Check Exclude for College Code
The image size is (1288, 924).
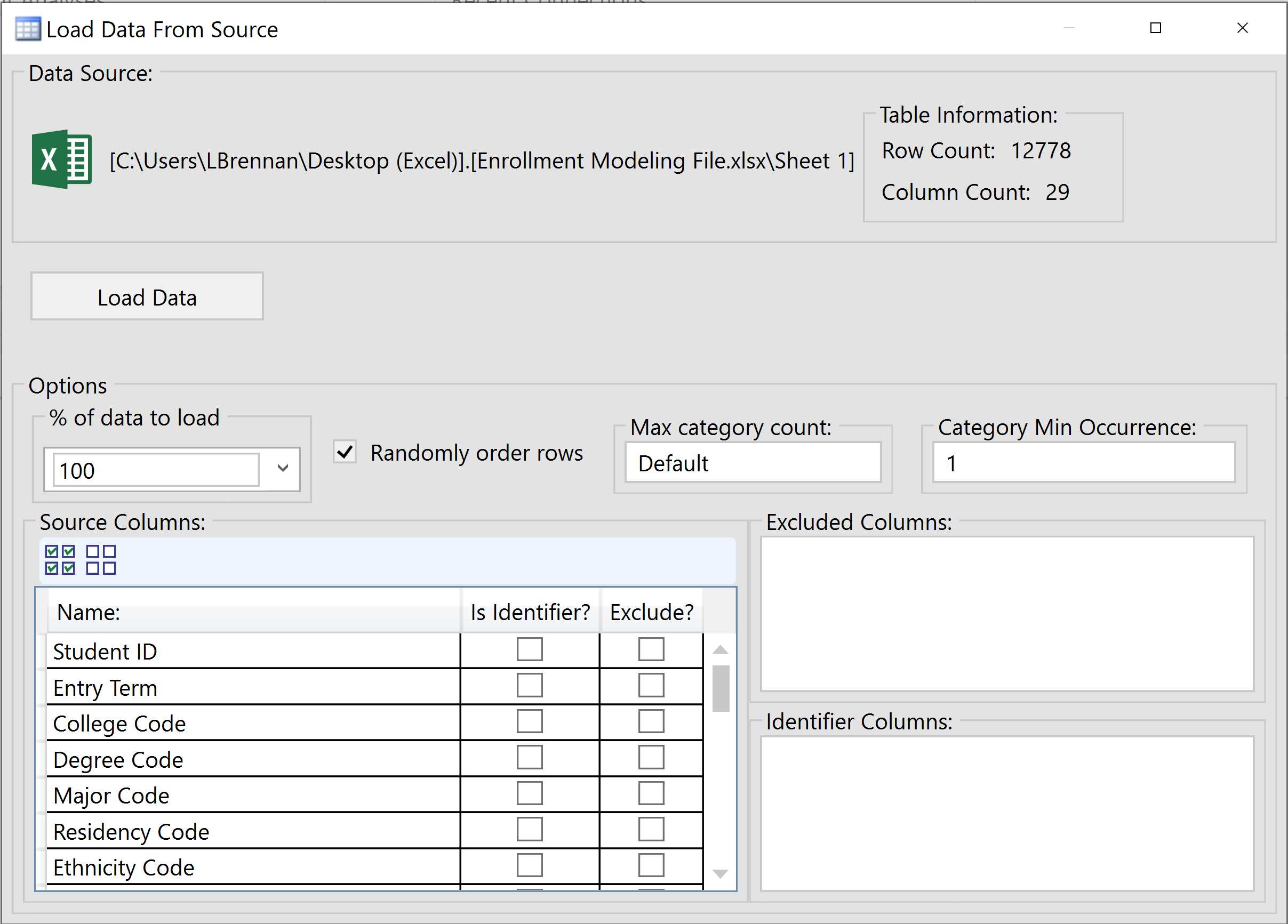(x=651, y=721)
